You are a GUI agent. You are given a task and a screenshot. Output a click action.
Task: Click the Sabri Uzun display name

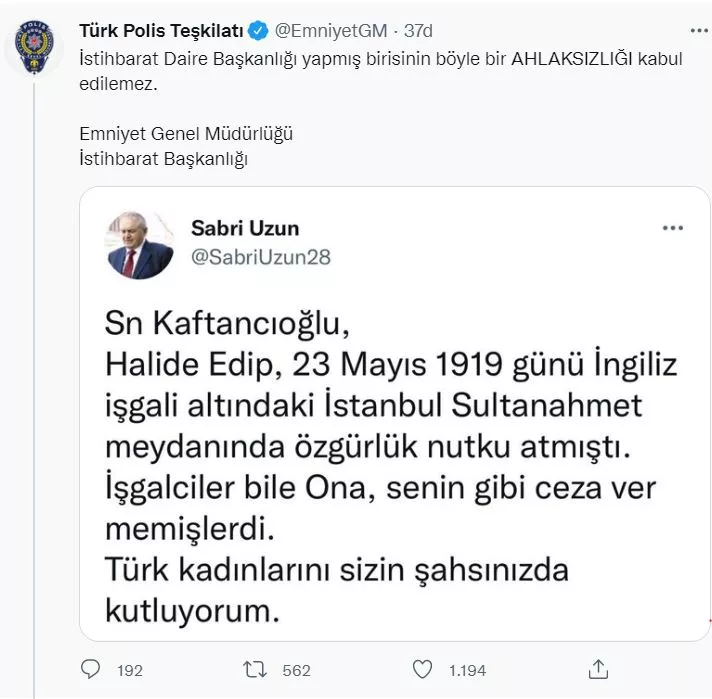(245, 229)
